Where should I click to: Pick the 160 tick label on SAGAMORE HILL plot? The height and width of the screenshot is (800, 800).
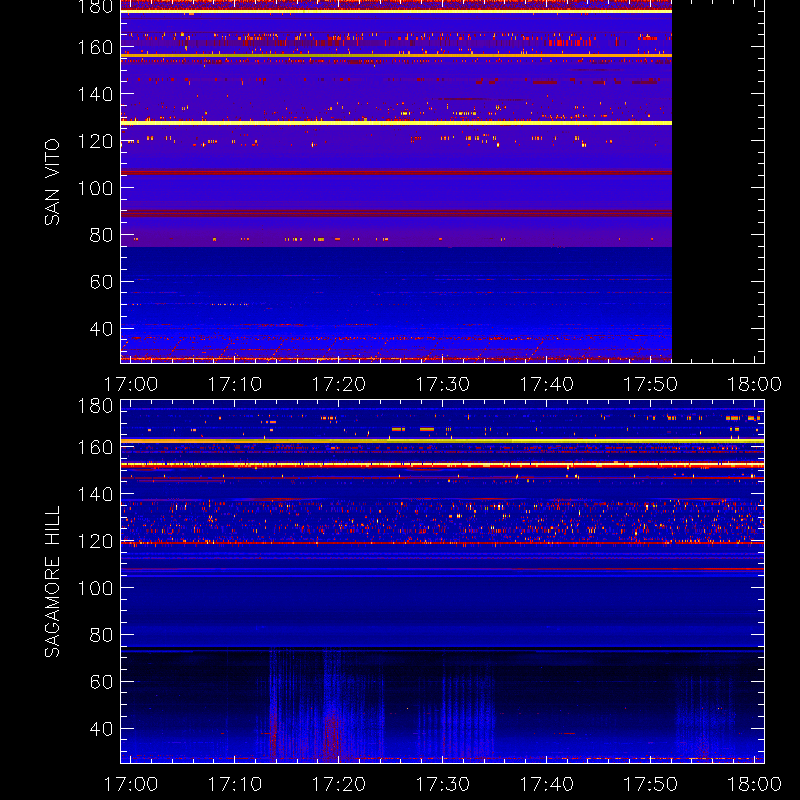click(95, 447)
